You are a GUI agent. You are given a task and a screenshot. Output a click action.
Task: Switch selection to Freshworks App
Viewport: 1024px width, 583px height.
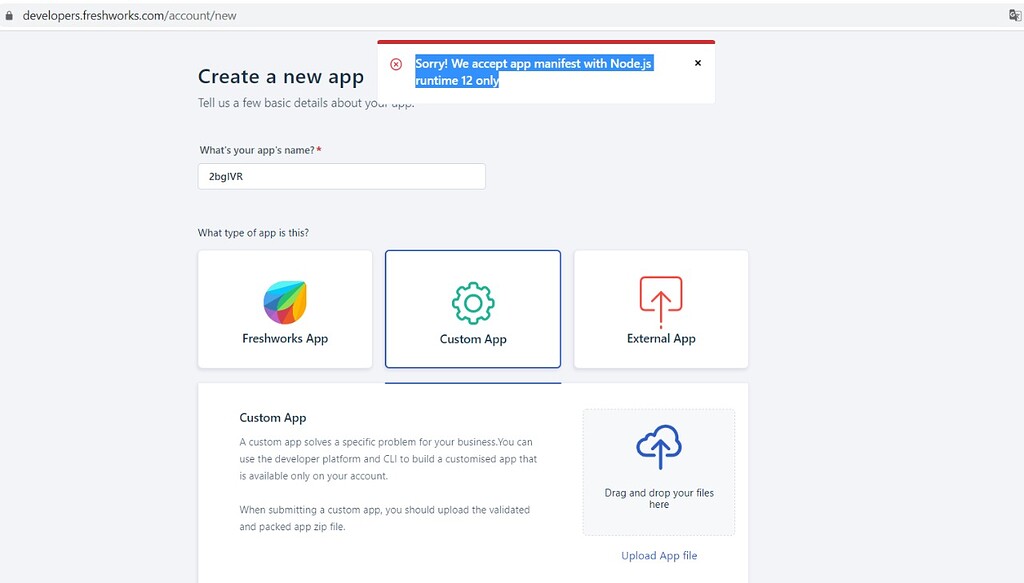(x=285, y=309)
